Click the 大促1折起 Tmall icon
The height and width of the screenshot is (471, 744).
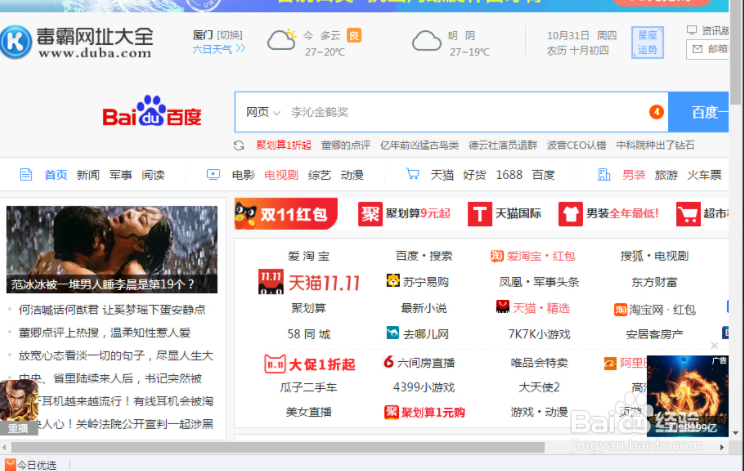pyautogui.click(x=275, y=364)
